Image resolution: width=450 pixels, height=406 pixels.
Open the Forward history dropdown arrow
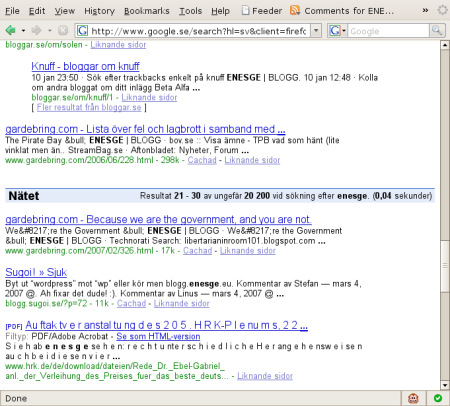click(x=50, y=31)
